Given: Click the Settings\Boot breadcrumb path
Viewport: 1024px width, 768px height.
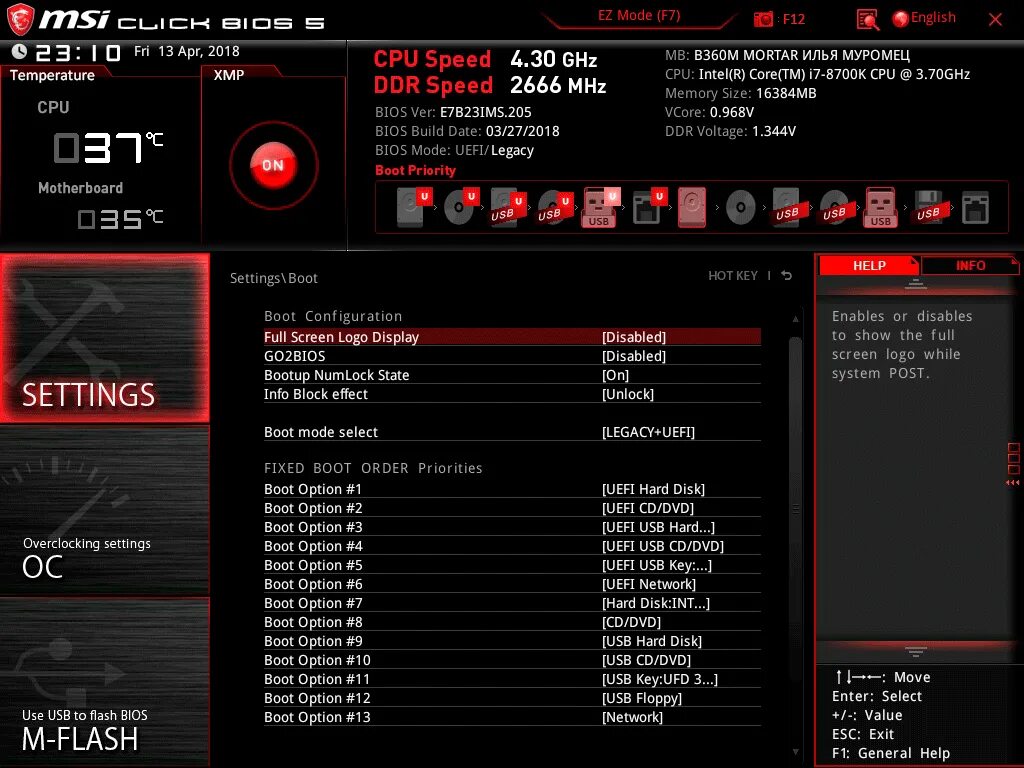Looking at the screenshot, I should click(x=274, y=278).
